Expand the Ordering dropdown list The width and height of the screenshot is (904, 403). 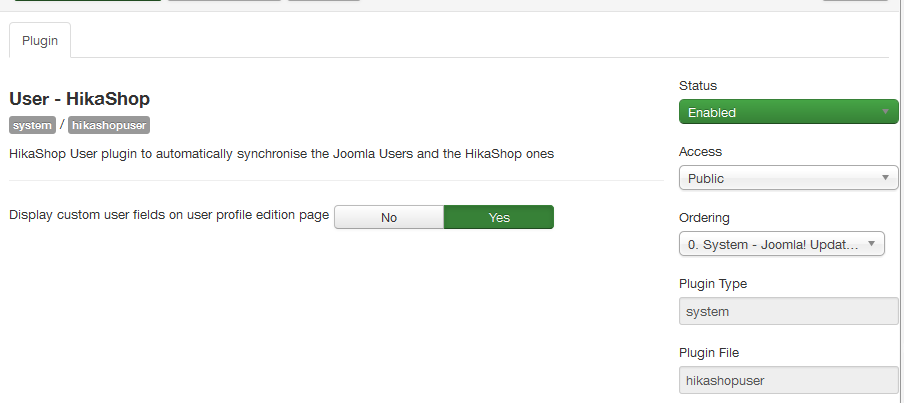coord(780,244)
